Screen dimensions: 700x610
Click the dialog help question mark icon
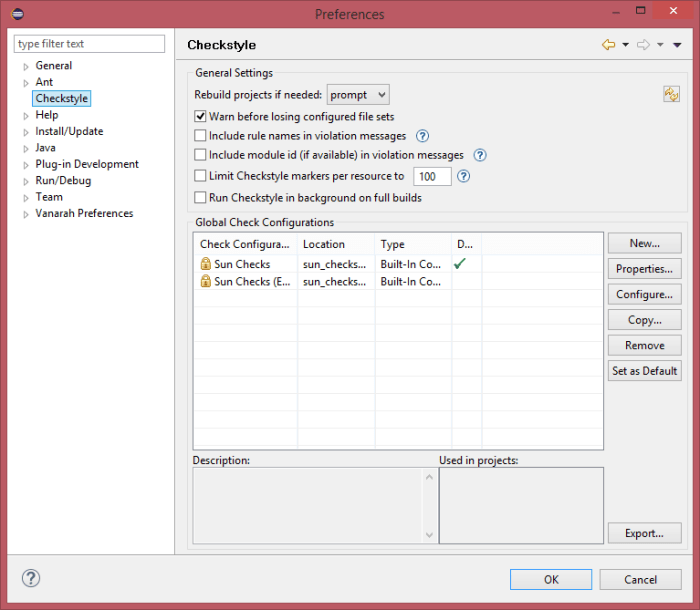click(x=31, y=578)
